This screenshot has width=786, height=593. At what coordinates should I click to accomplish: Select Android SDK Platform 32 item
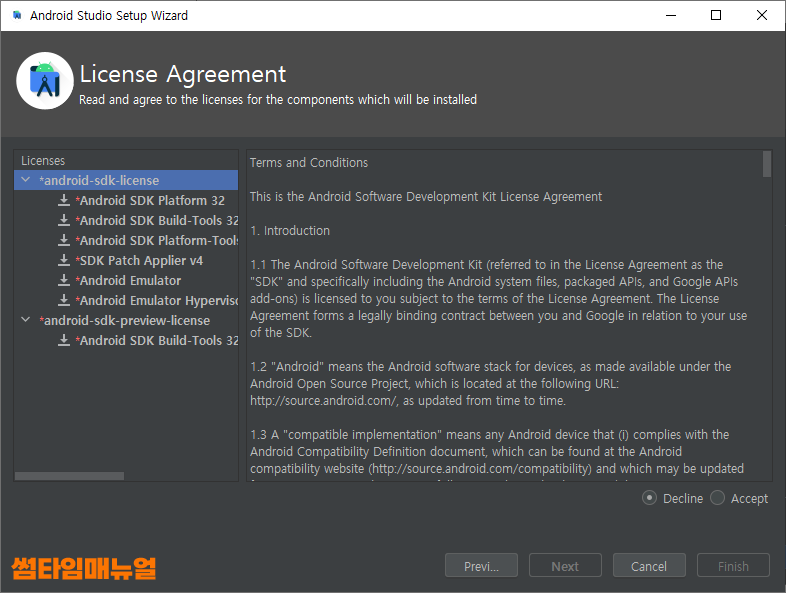(x=150, y=200)
